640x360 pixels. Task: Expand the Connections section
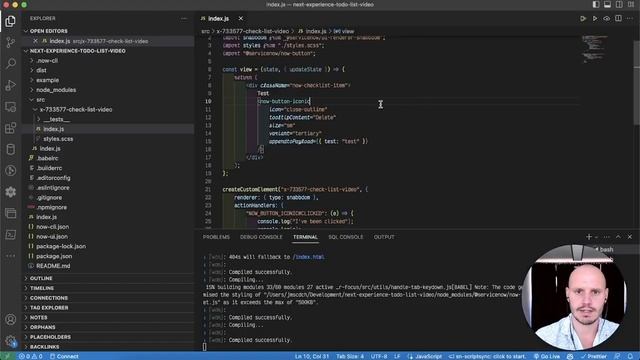[49, 298]
